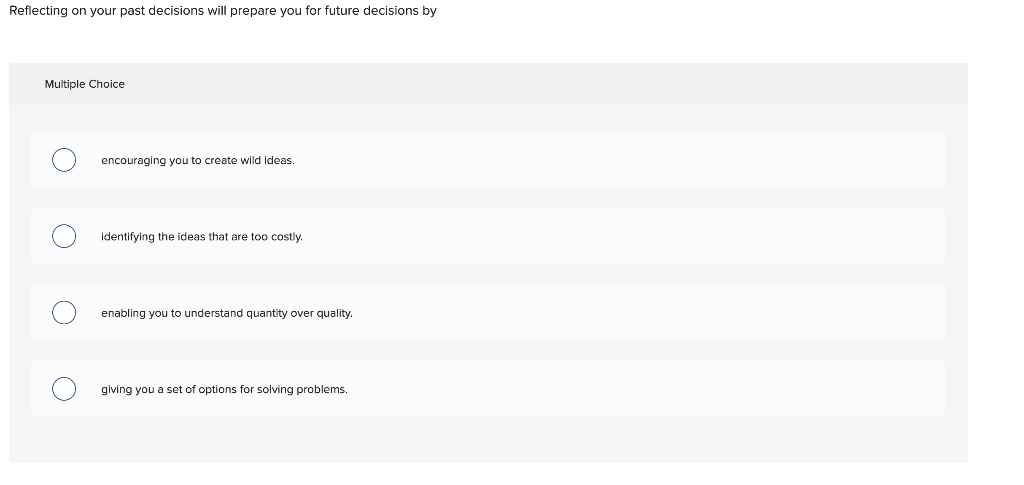
Task: Click the question prompt starting with 'Reflecting on your past decisions'
Action: (x=222, y=11)
